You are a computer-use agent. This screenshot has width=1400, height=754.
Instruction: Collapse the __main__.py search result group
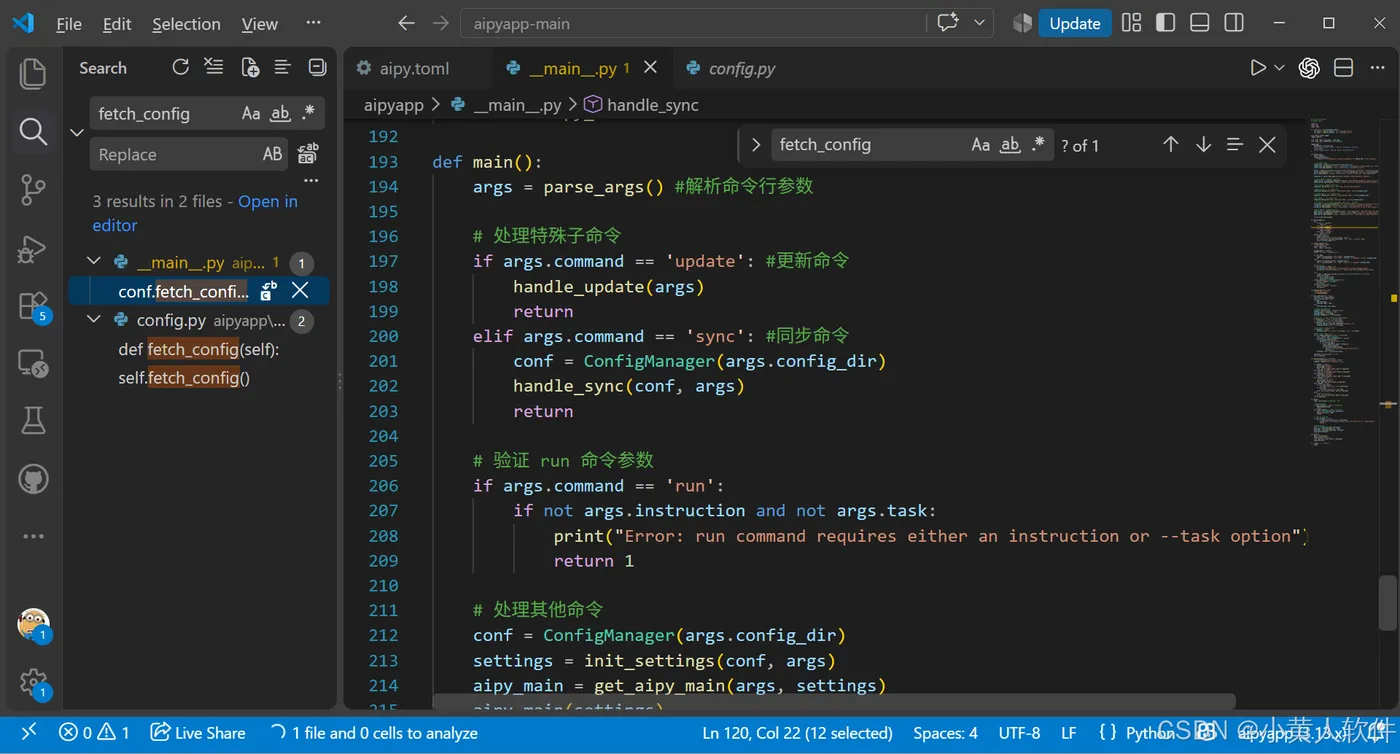[94, 262]
